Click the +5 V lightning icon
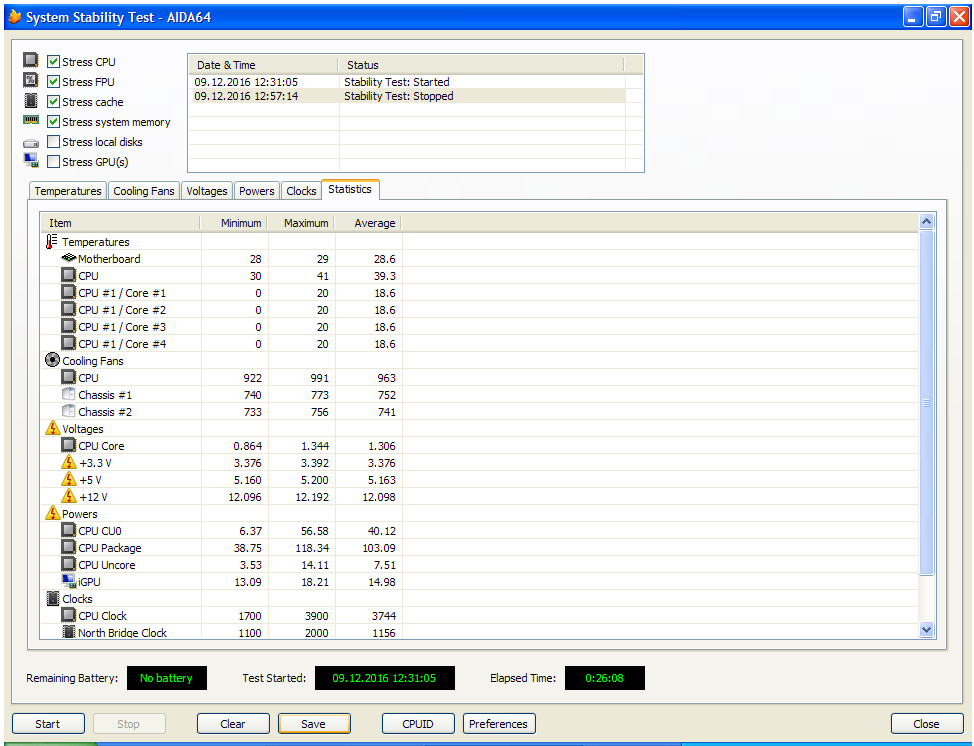974x746 pixels. [x=68, y=479]
